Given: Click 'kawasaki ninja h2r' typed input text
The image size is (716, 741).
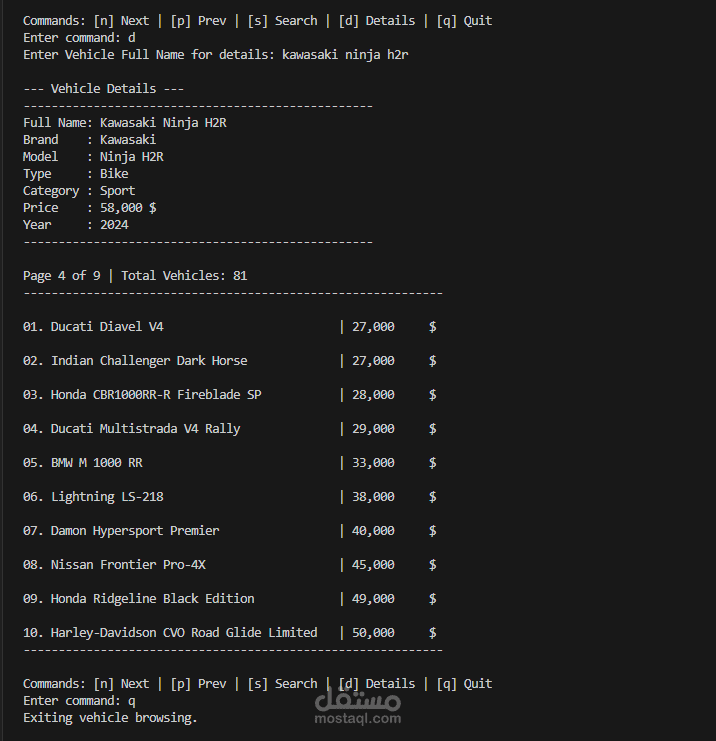Looking at the screenshot, I should (x=345, y=55).
